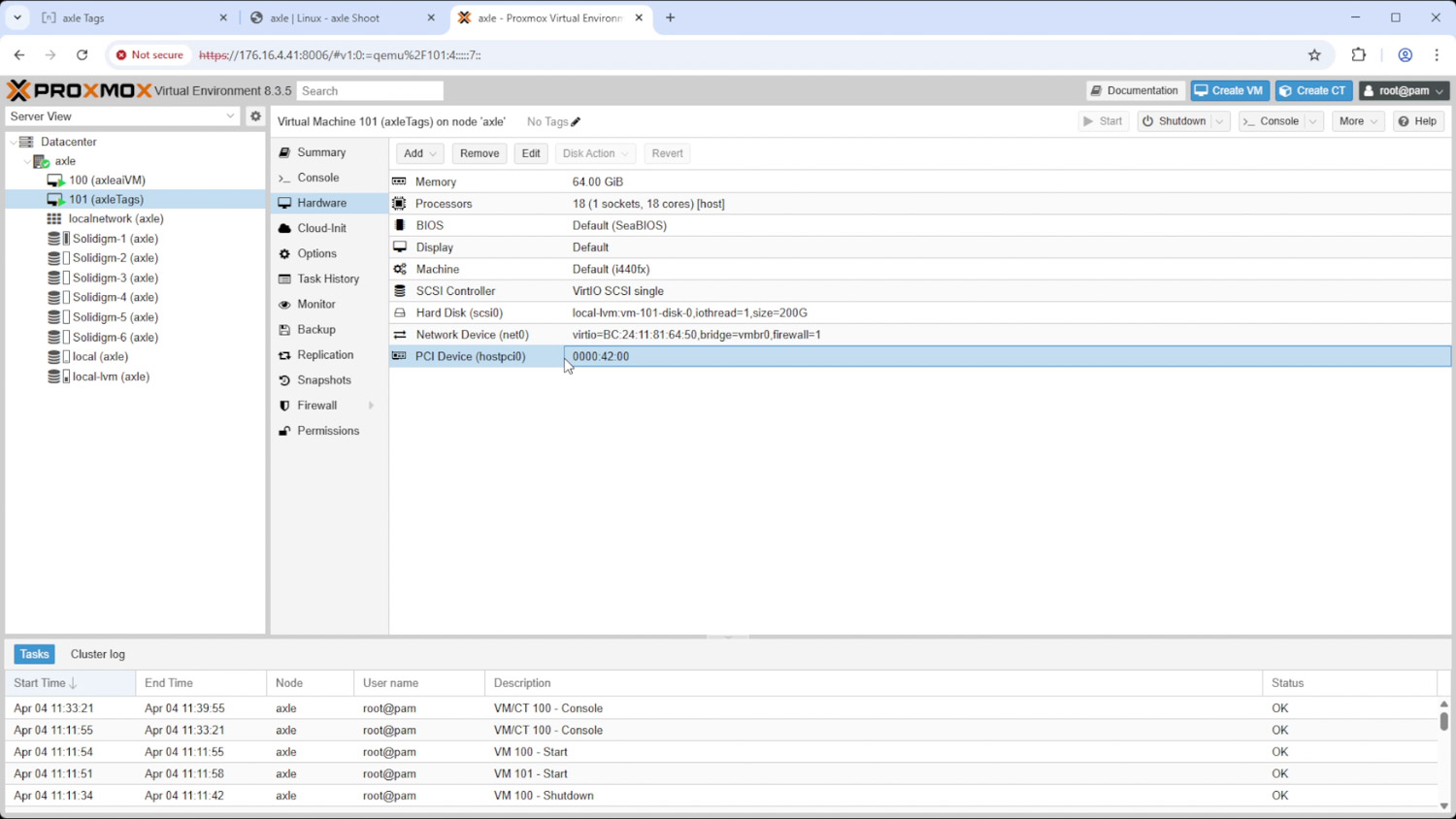Bookmark this page with the star icon
This screenshot has width=1456, height=819.
pyautogui.click(x=1314, y=55)
